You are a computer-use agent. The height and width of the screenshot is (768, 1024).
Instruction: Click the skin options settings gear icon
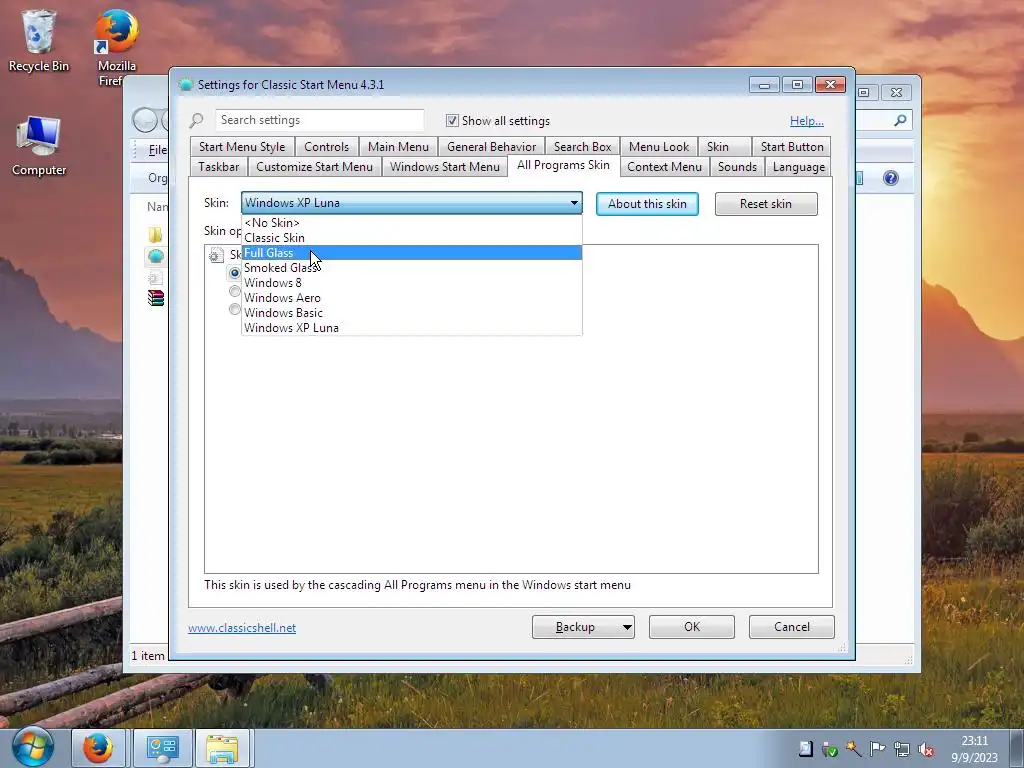(216, 255)
